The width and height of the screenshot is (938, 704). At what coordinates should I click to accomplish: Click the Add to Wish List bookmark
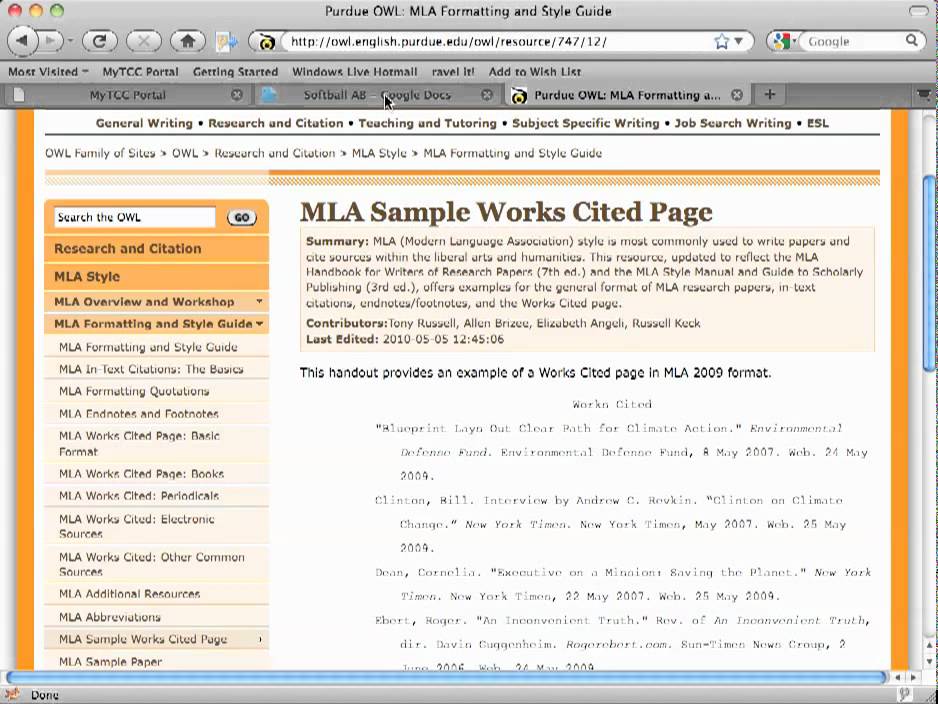(534, 72)
